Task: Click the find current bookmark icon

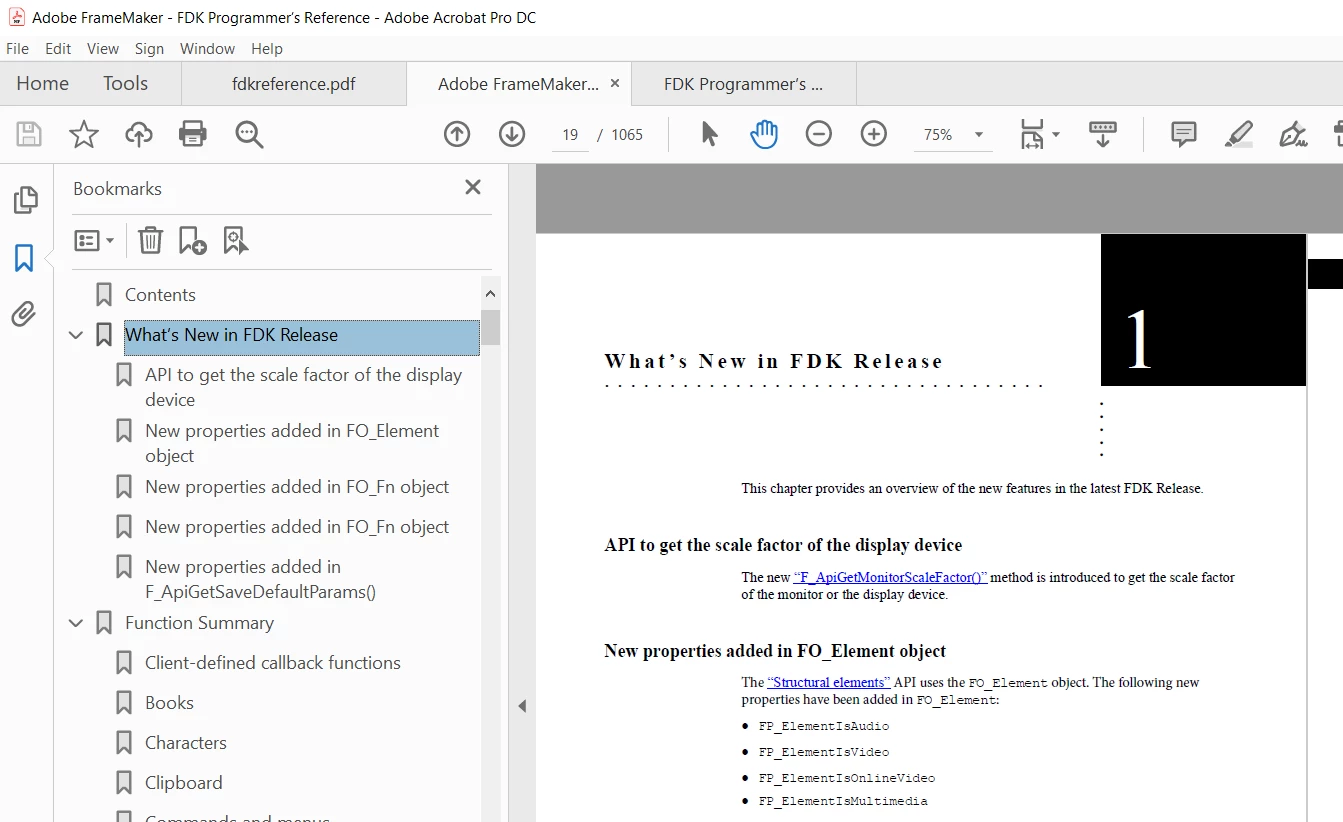Action: point(236,240)
